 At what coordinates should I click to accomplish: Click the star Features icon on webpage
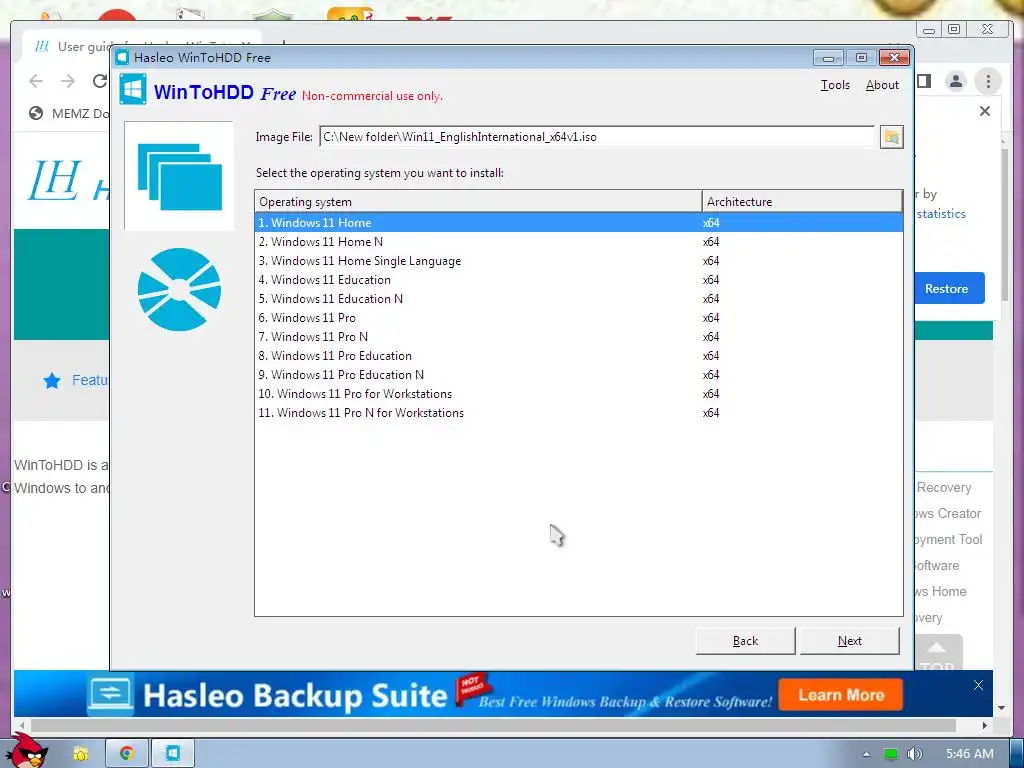click(x=52, y=381)
